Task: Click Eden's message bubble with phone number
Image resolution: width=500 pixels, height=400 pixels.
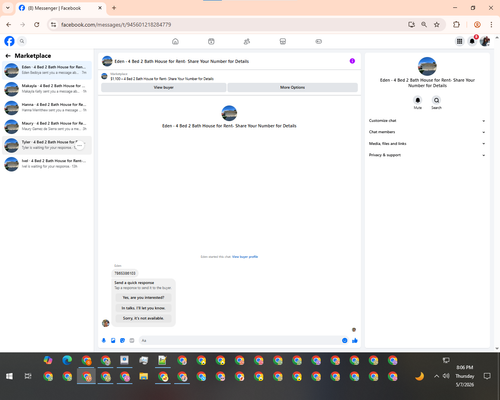Action: [x=125, y=273]
